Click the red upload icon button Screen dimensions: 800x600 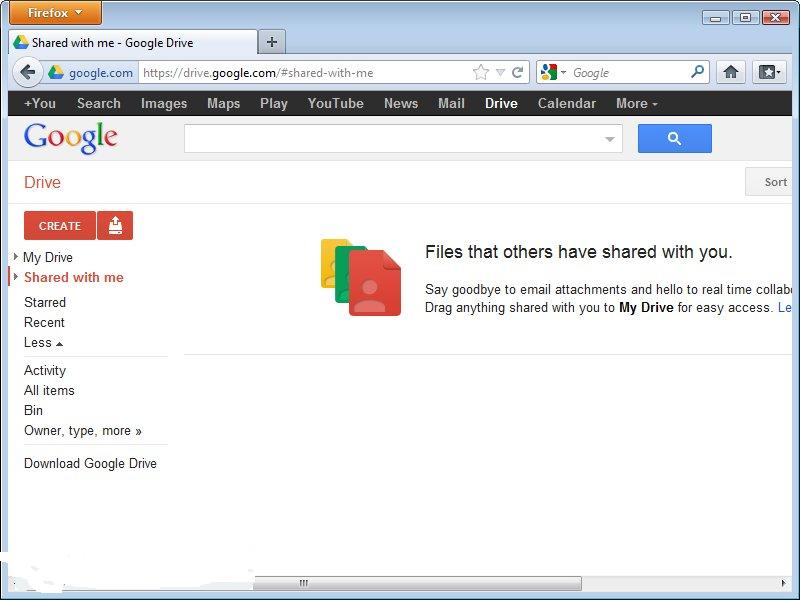[x=115, y=226]
